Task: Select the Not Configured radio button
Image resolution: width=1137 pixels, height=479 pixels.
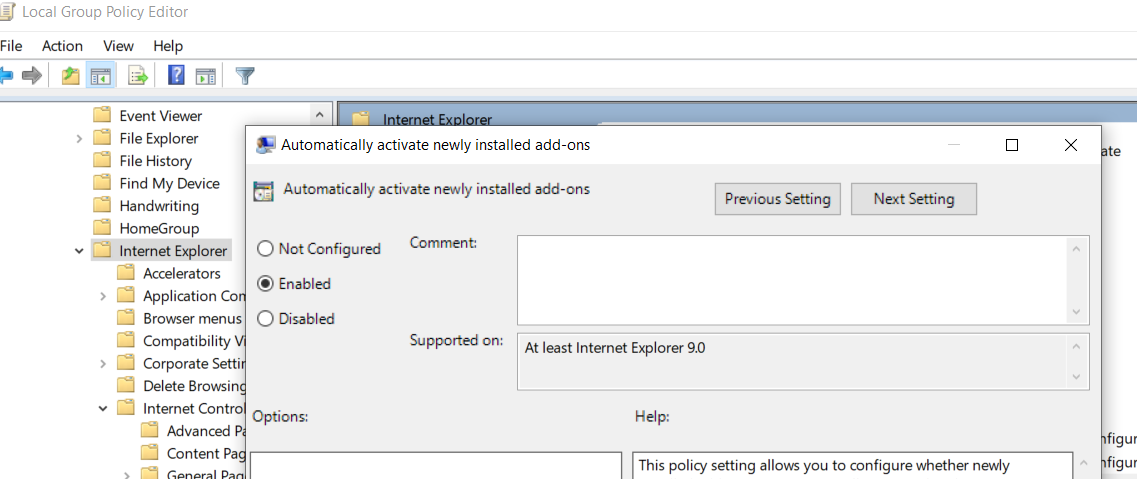Action: 266,249
